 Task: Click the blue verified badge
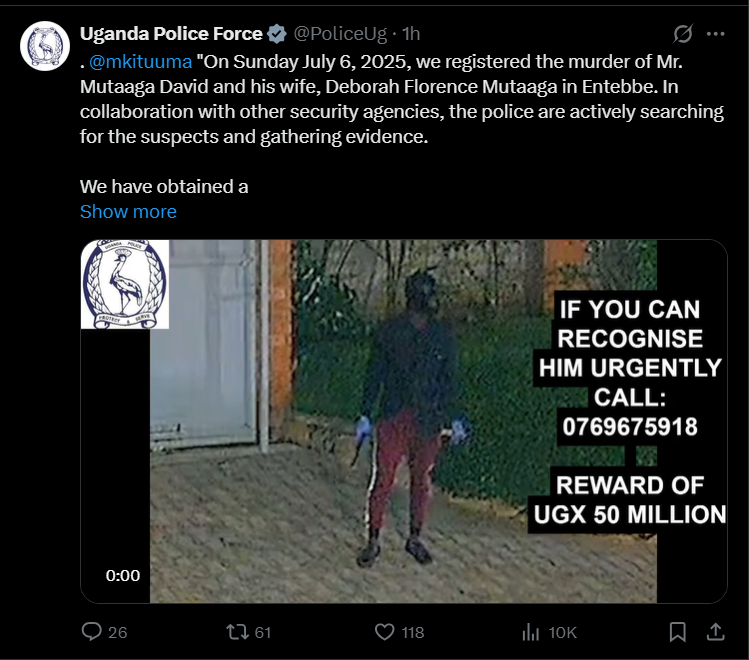pos(277,34)
